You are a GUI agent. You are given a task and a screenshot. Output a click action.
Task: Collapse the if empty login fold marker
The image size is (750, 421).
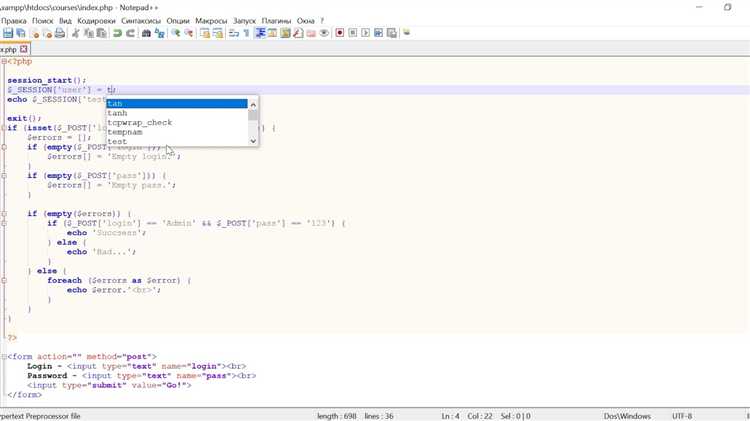point(4,147)
